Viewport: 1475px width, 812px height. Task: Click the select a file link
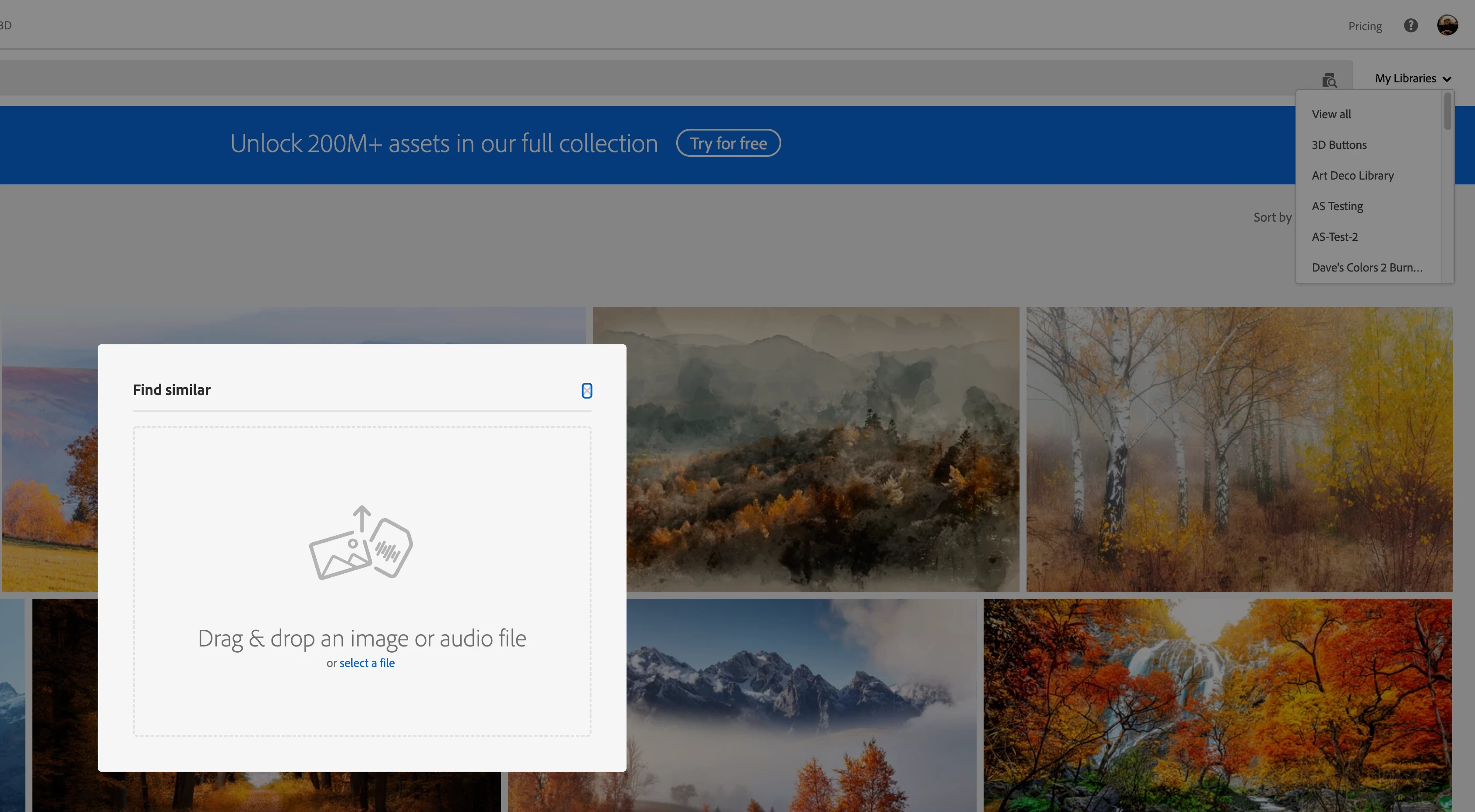[x=367, y=663]
